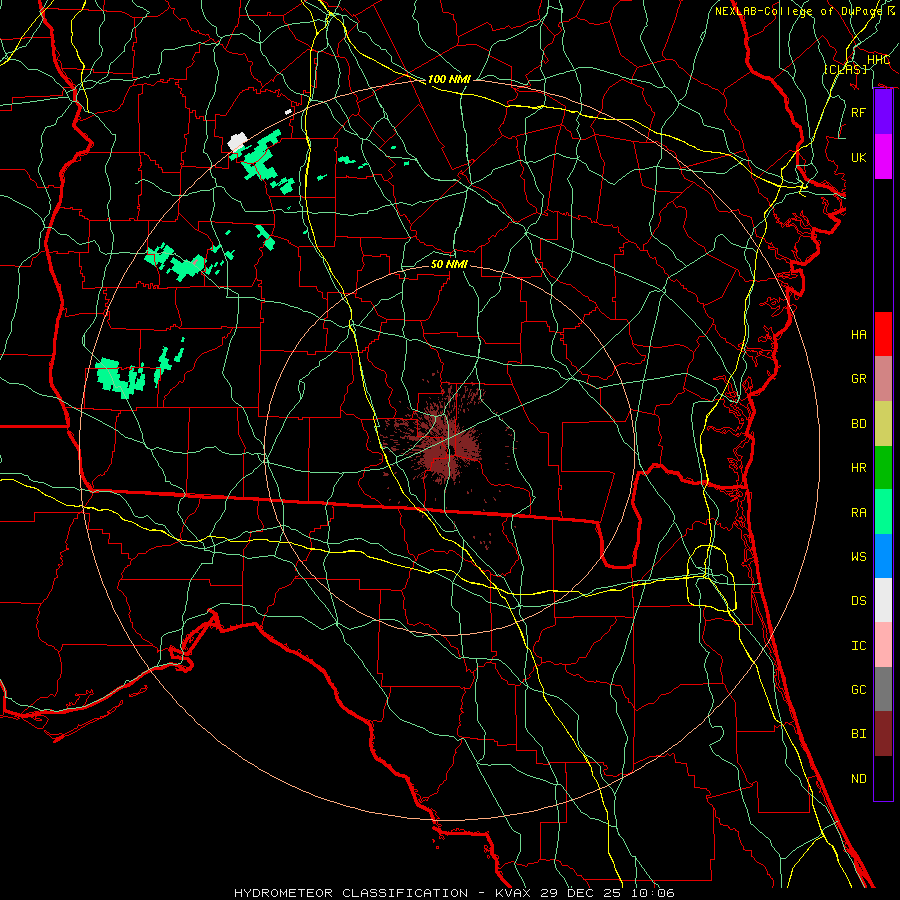Click the GR legend label
The width and height of the screenshot is (900, 900).
click(859, 379)
